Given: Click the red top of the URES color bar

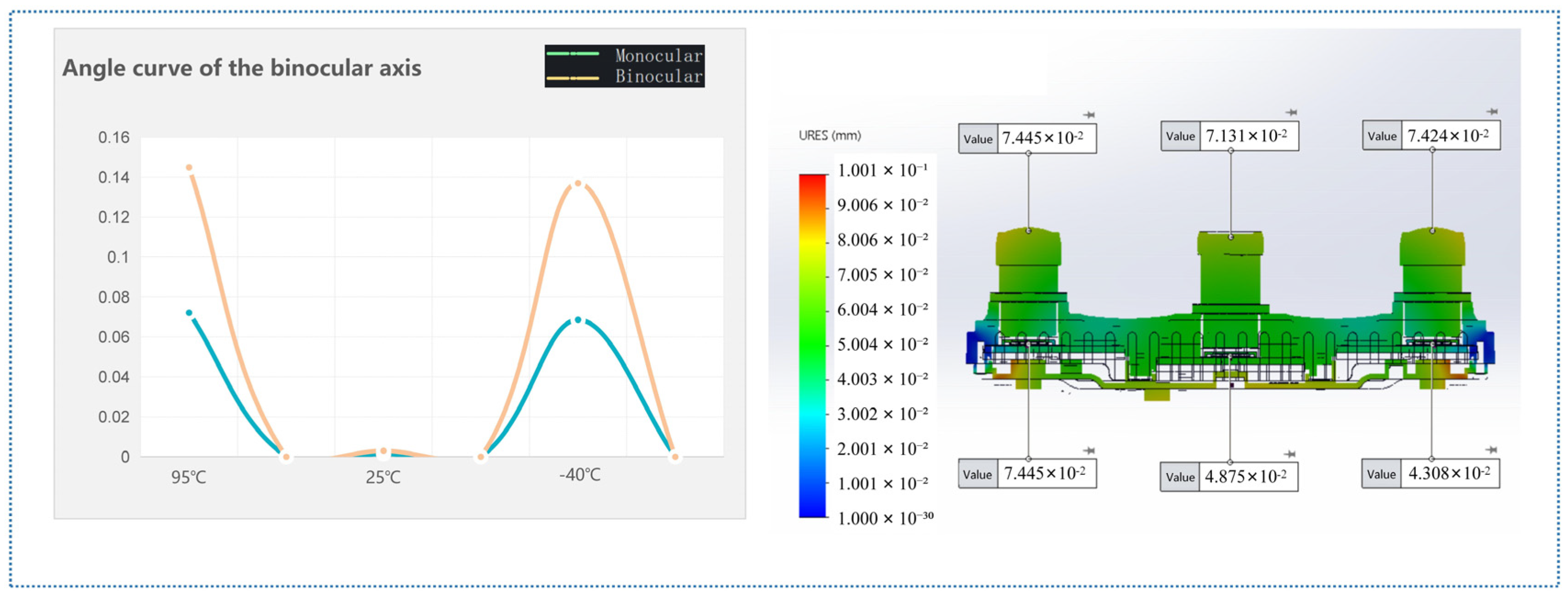Looking at the screenshot, I should pyautogui.click(x=813, y=180).
